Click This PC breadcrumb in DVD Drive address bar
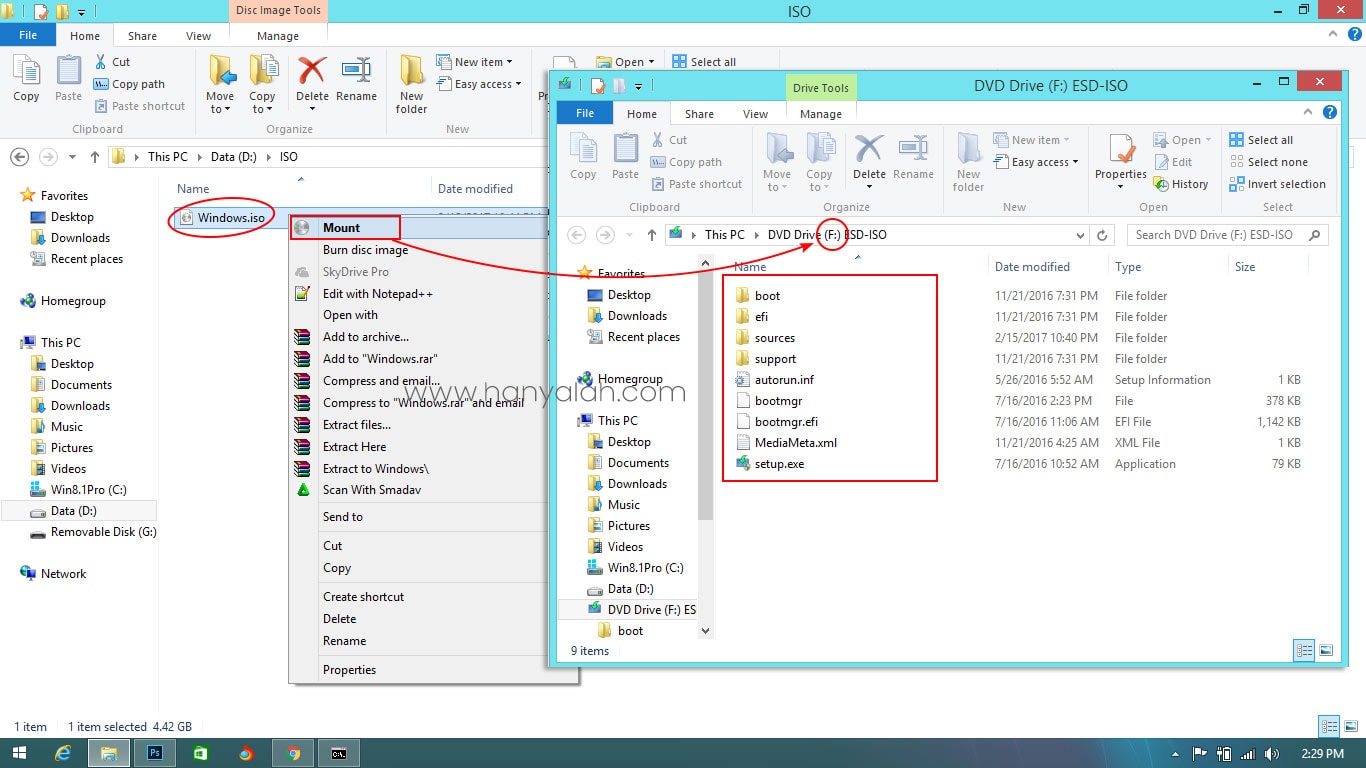The image size is (1366, 768). [725, 235]
